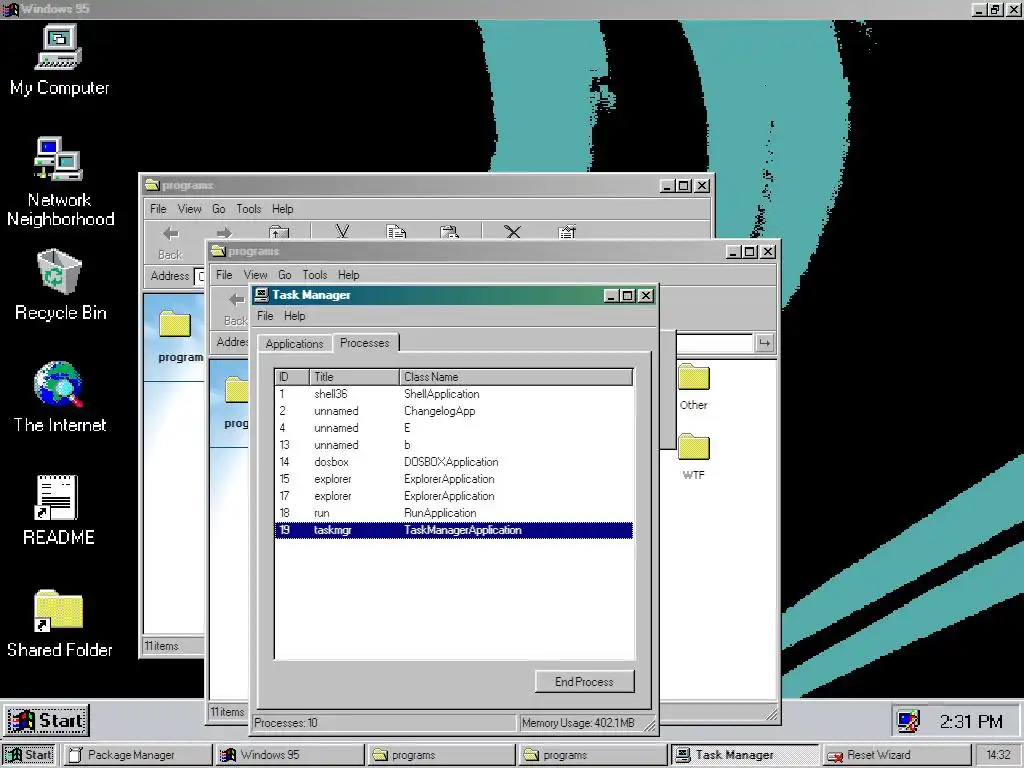This screenshot has width=1024, height=768.
Task: Select unnamed process with class b
Action: [x=454, y=445]
